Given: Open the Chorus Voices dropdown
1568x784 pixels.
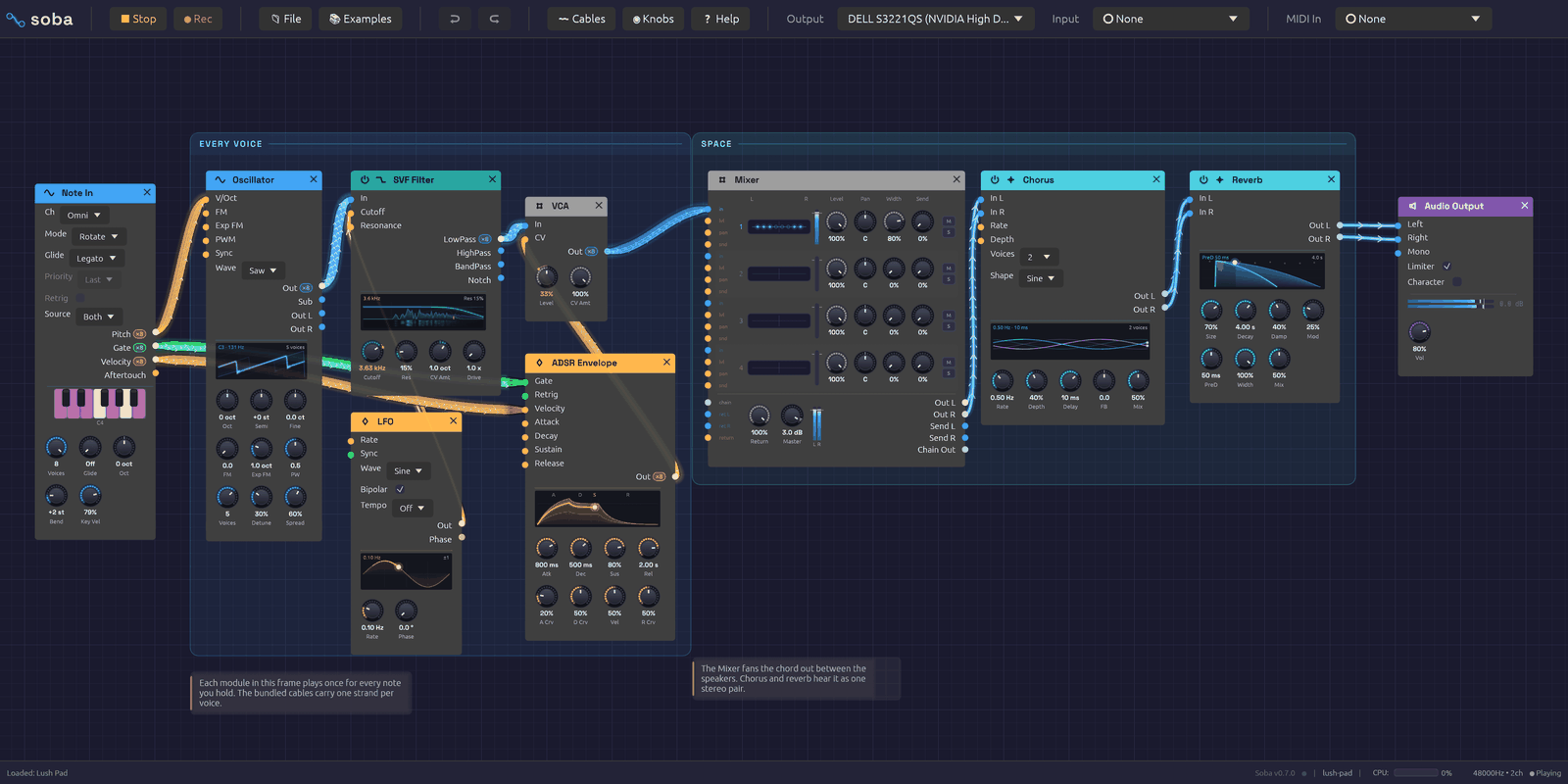Looking at the screenshot, I should pyautogui.click(x=1038, y=257).
